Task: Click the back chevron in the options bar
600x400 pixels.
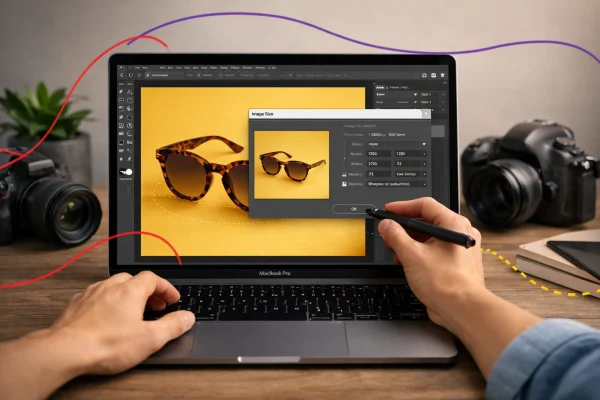Action: [122, 75]
